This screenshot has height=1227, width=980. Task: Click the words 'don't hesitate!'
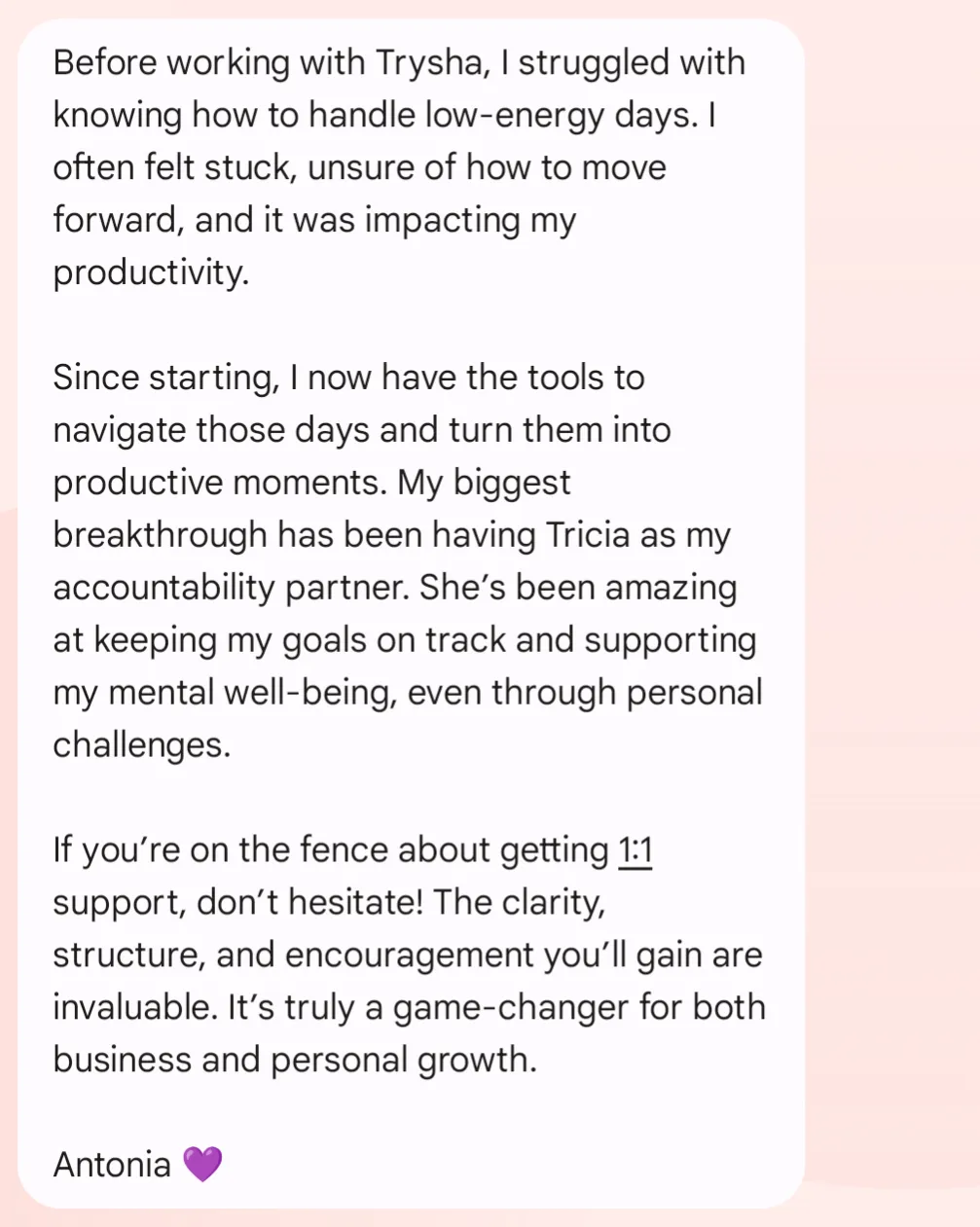point(310,903)
